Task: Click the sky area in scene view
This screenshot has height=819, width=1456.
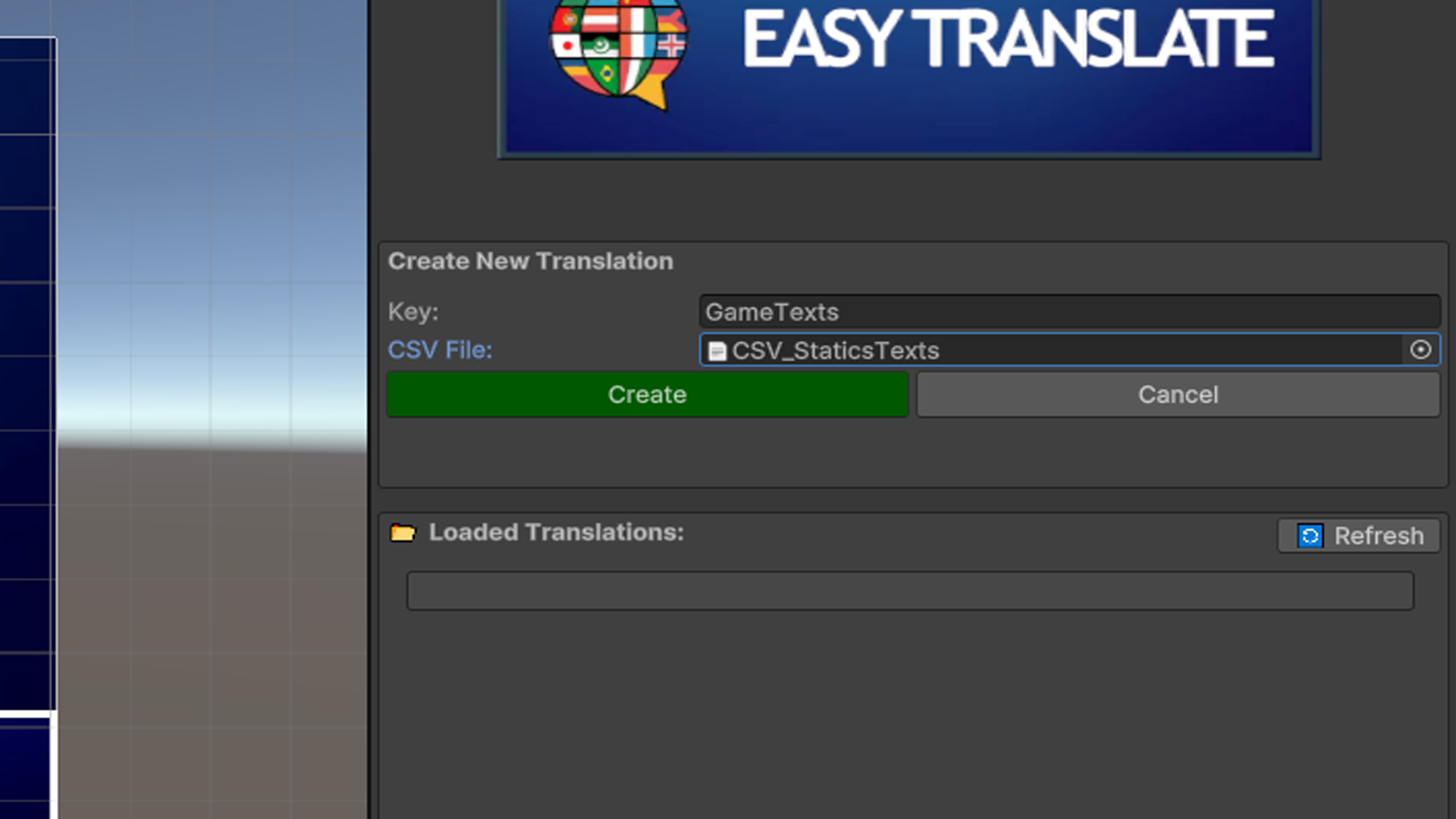Action: (x=212, y=190)
